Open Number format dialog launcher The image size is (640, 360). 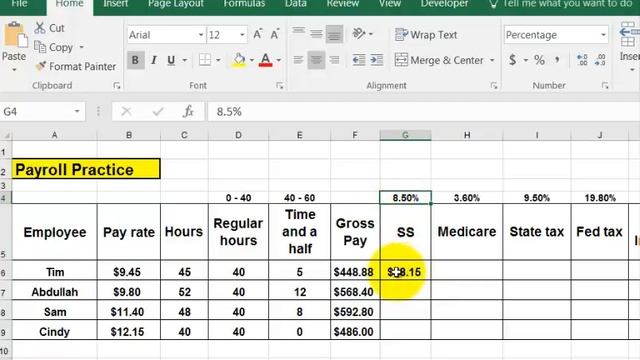pos(605,85)
